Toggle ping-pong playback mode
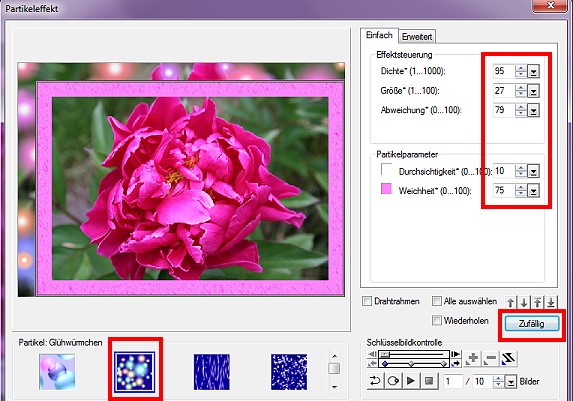573x401 pixels. pos(375,381)
